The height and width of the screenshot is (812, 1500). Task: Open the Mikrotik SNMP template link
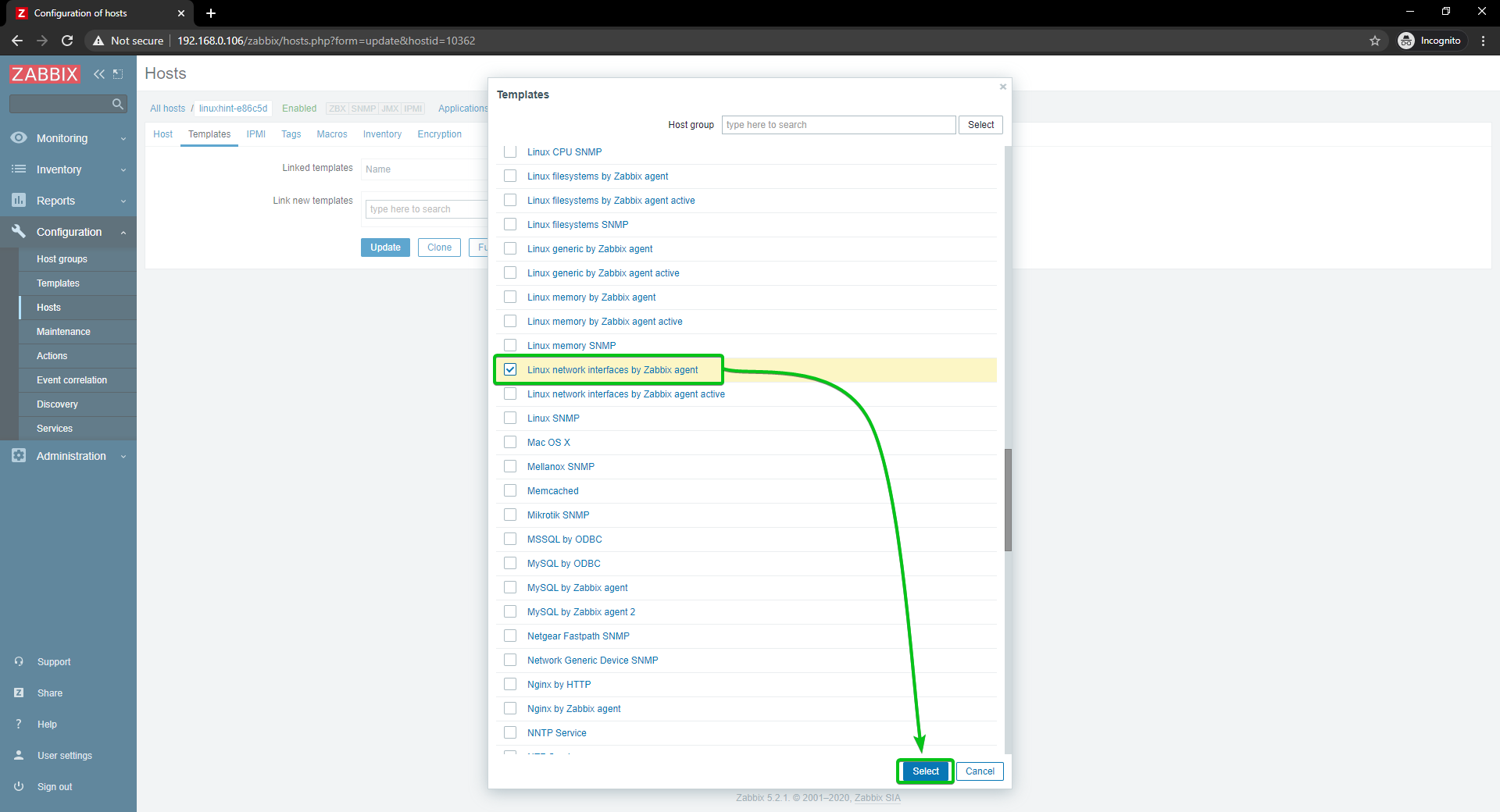(x=558, y=515)
